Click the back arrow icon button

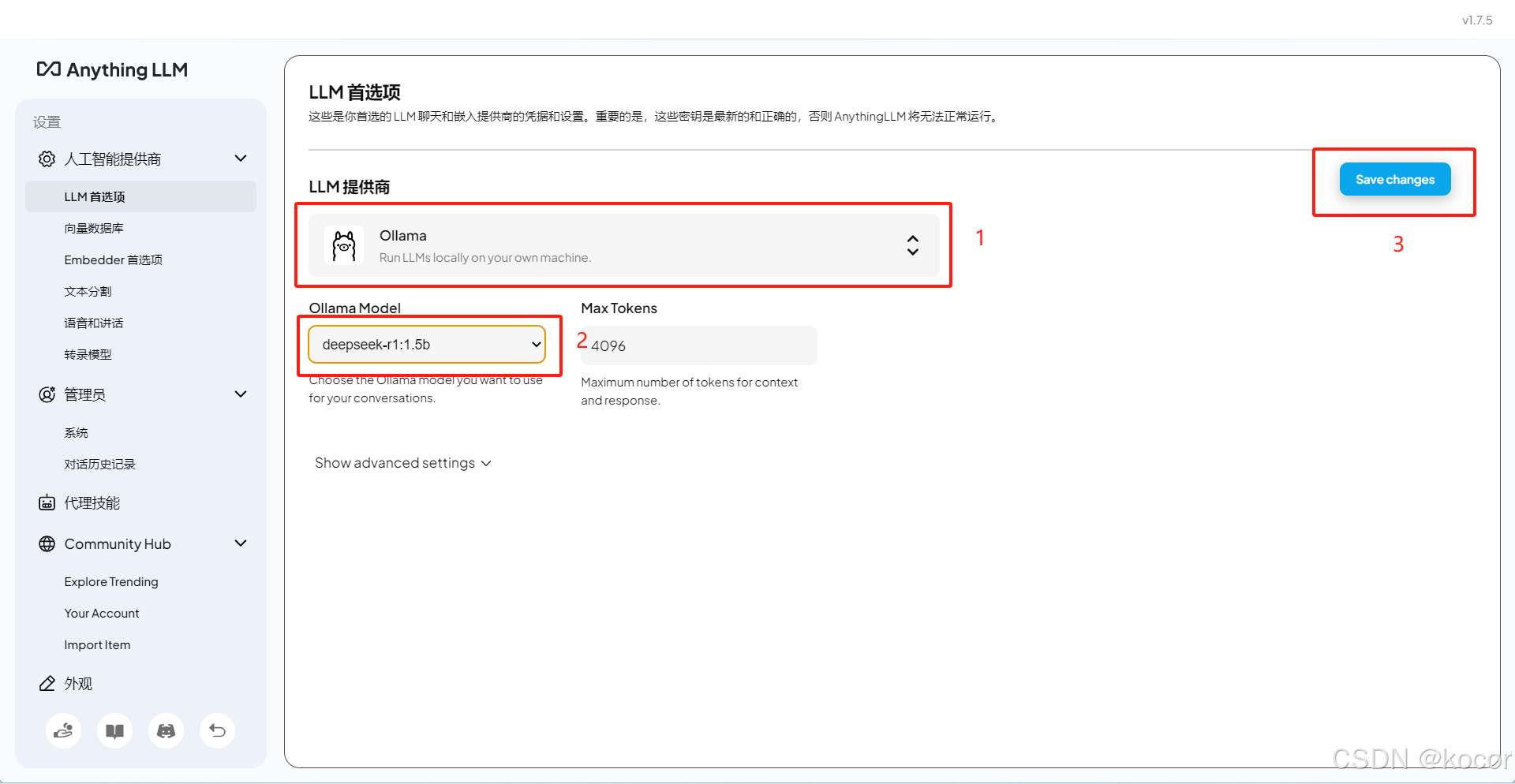tap(217, 730)
